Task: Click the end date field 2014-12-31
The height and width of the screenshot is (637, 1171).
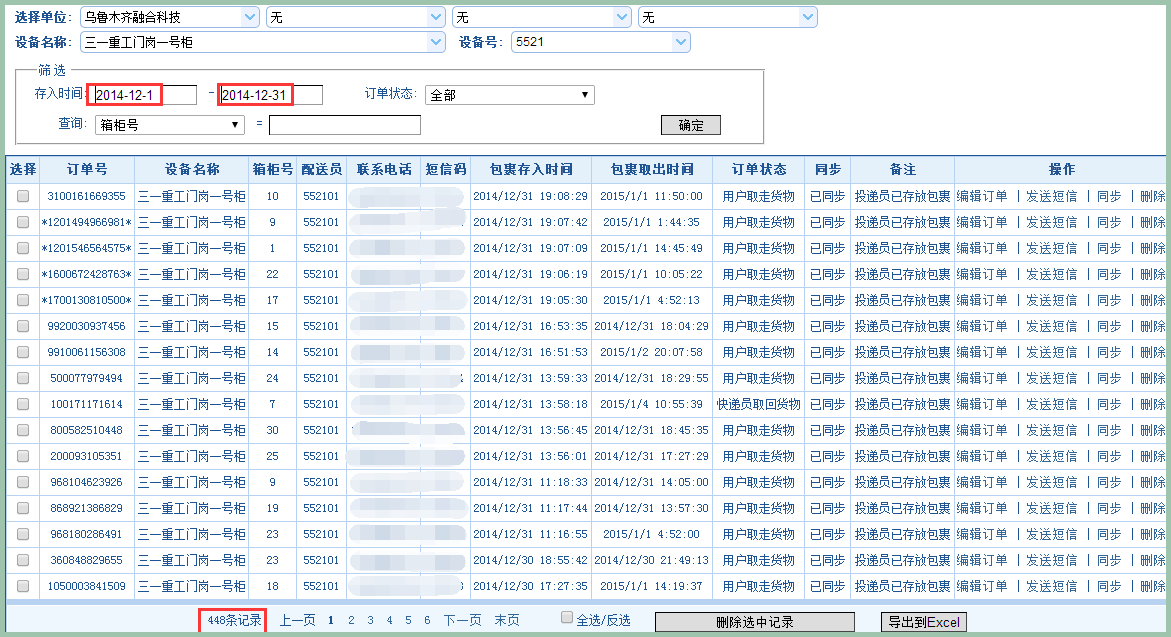Action: [x=271, y=95]
